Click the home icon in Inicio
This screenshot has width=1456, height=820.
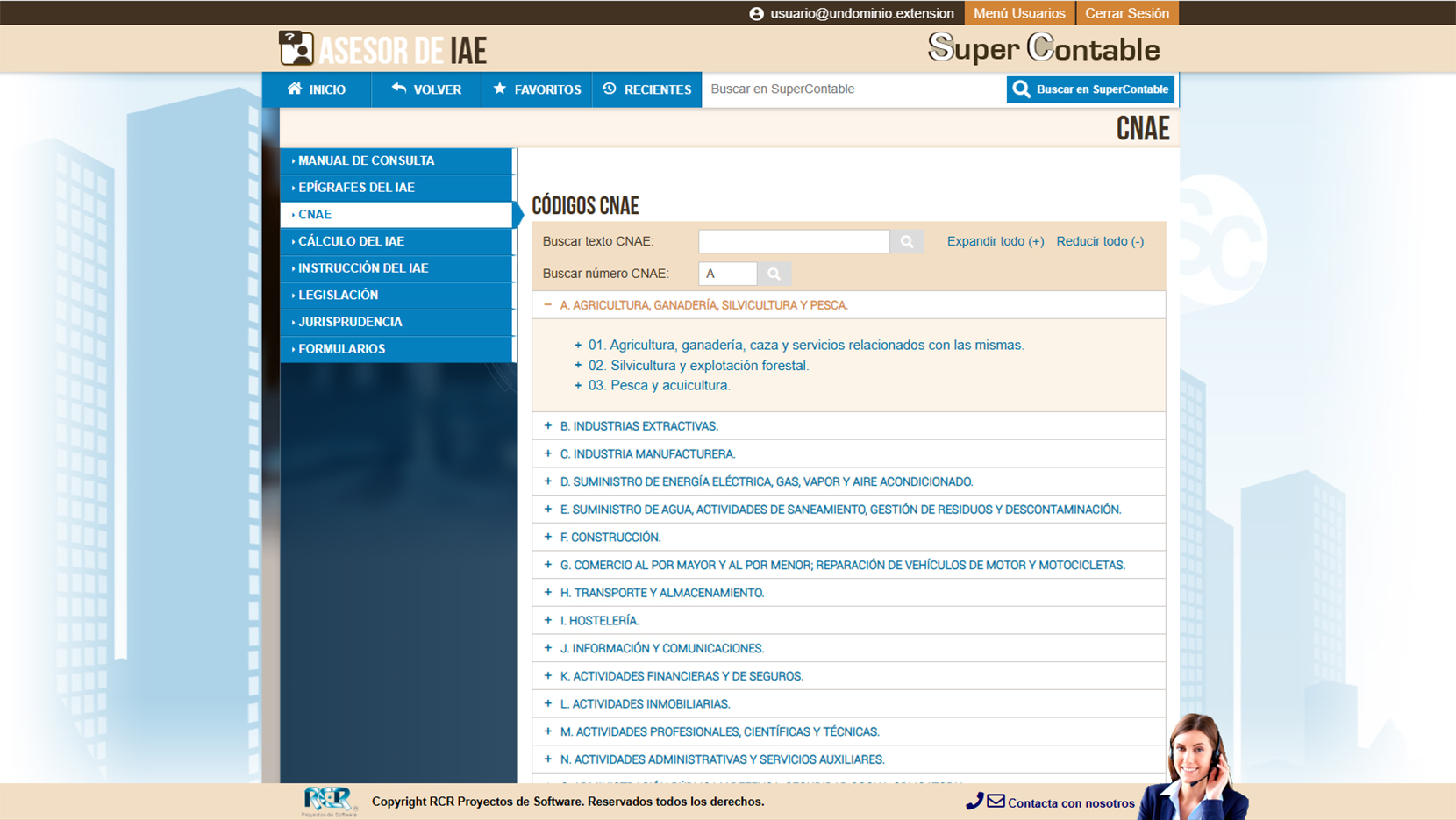tap(295, 89)
